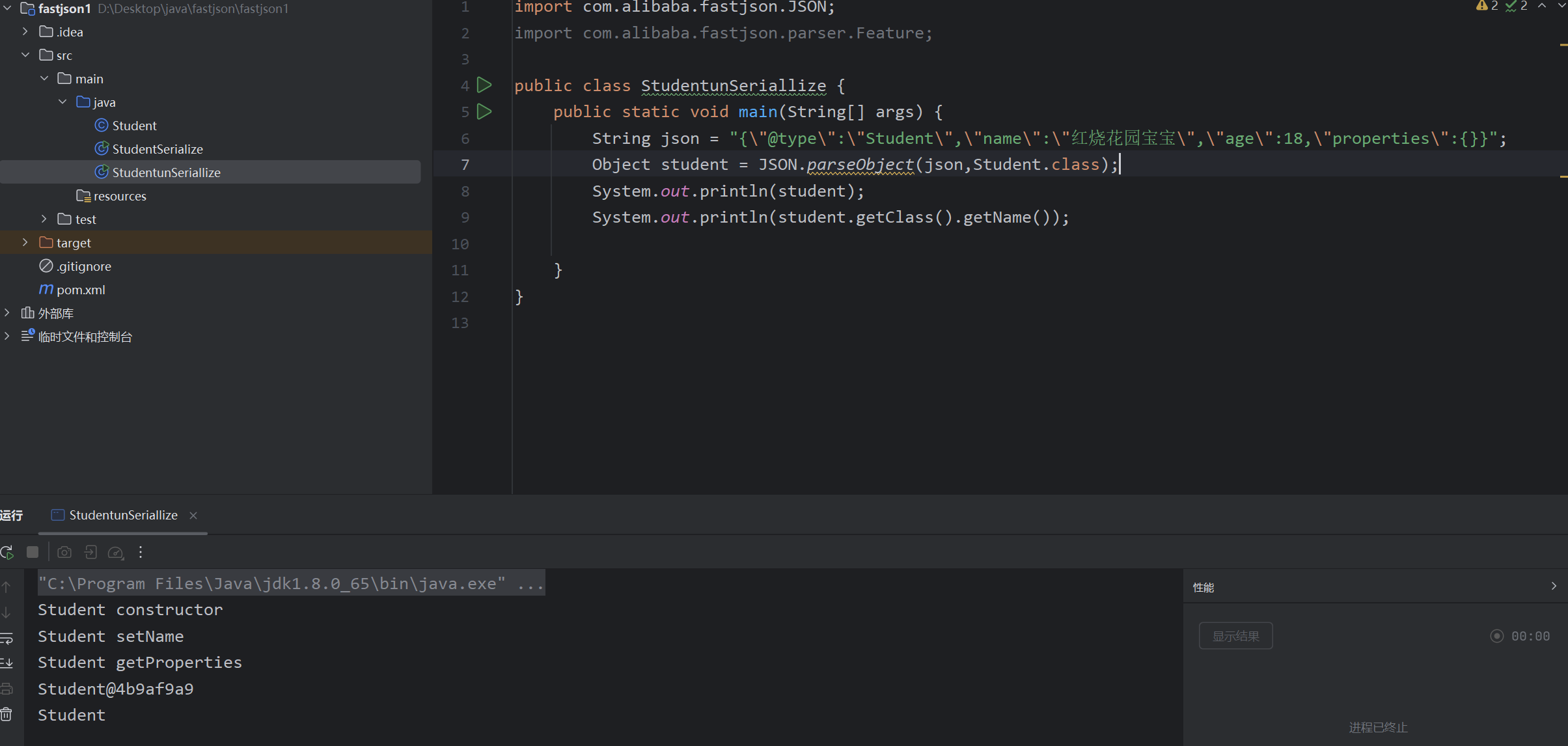Screen dimensions: 1568x746
Task: Expand the target folder in tree
Action: click(25, 242)
